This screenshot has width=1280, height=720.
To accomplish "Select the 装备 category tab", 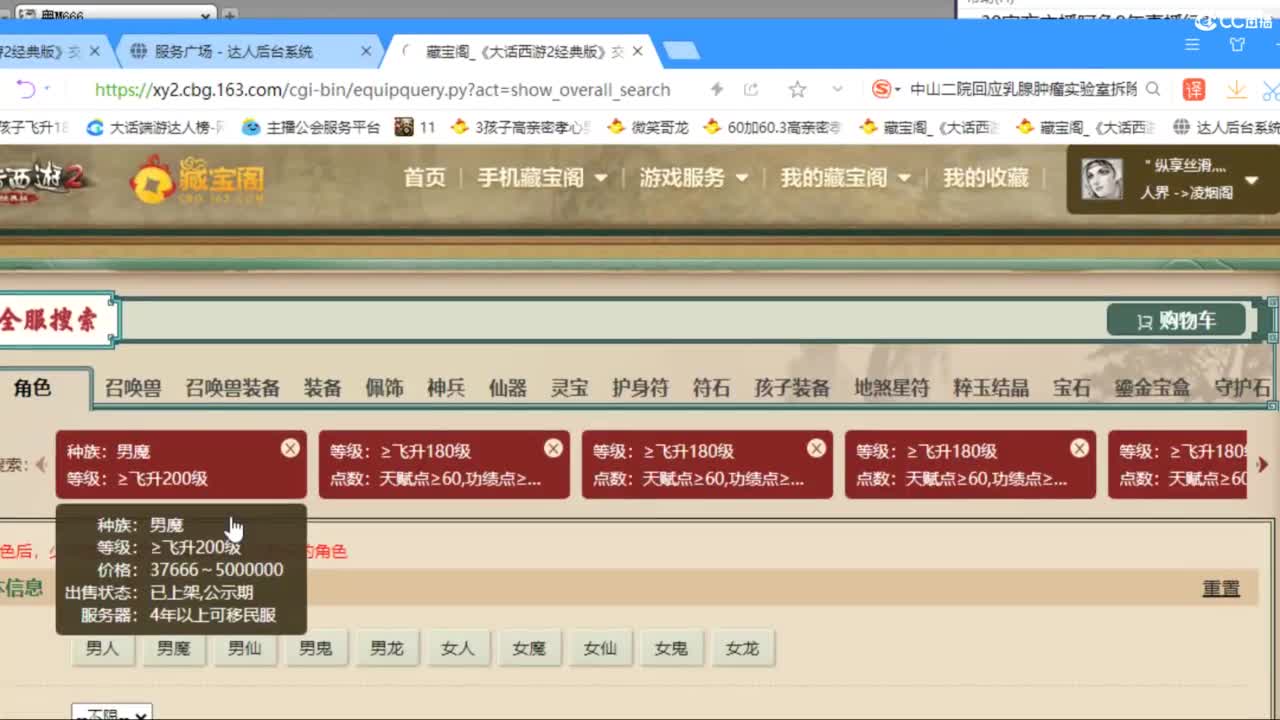I will pos(322,388).
